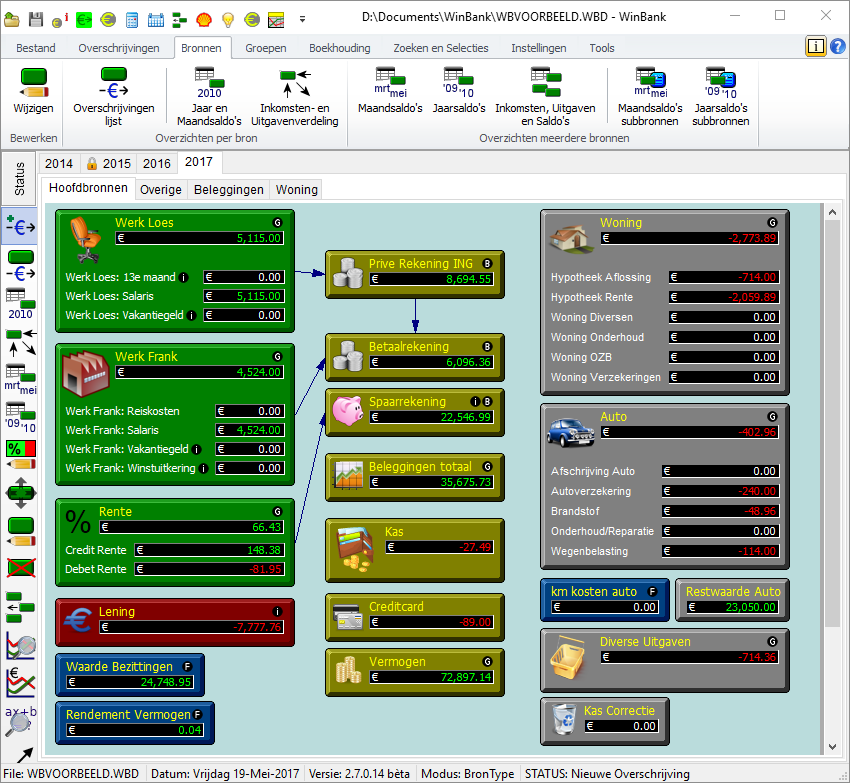Open Overschrijvingen lijst from the ribbon

click(114, 97)
